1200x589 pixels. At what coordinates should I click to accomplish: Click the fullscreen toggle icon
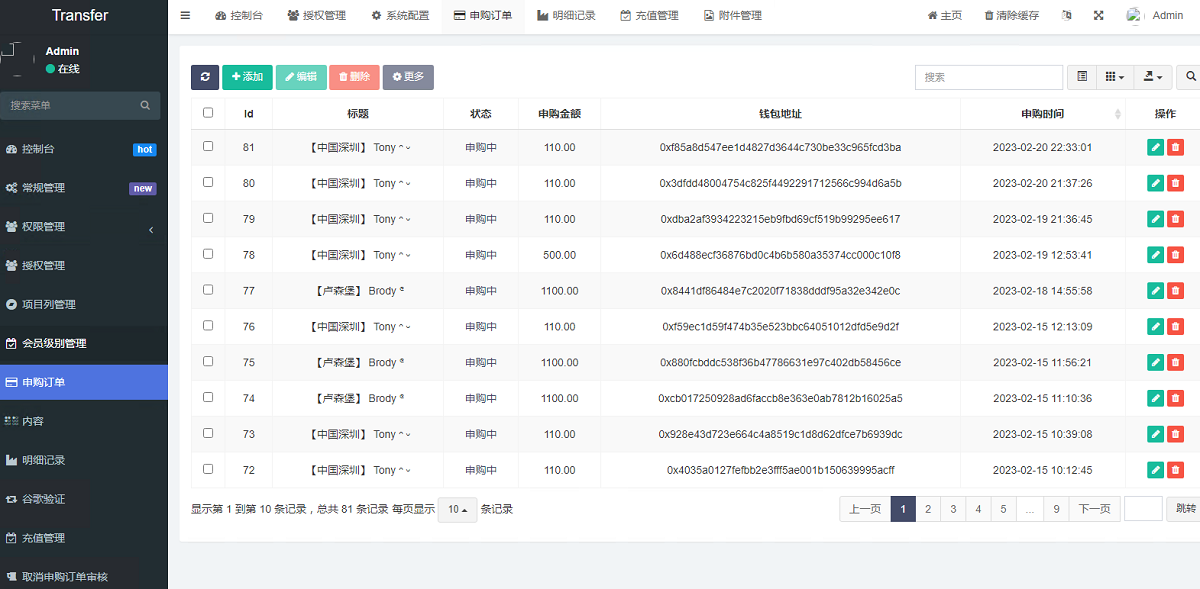point(1099,16)
